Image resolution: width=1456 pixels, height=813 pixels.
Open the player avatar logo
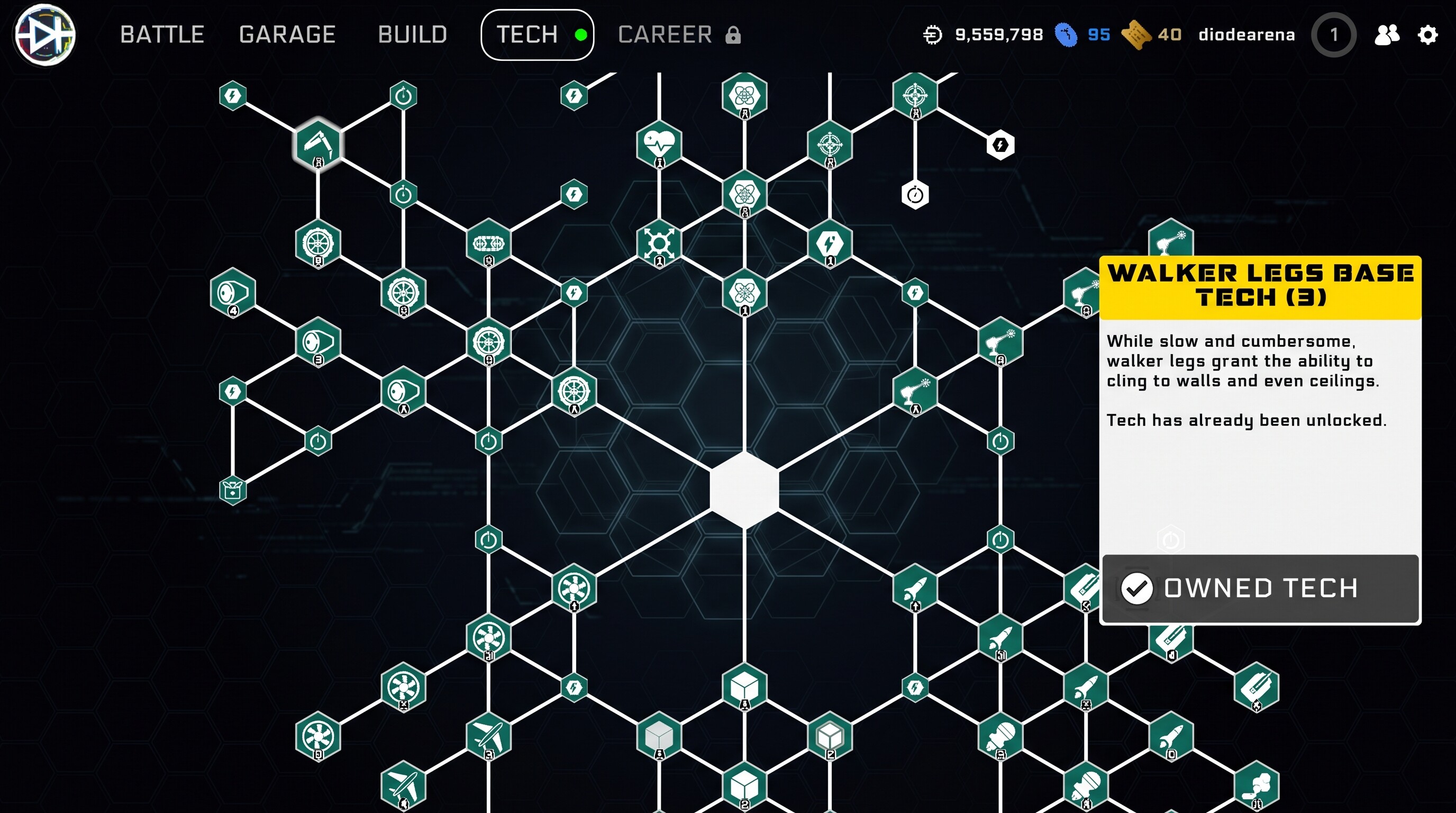[x=45, y=34]
